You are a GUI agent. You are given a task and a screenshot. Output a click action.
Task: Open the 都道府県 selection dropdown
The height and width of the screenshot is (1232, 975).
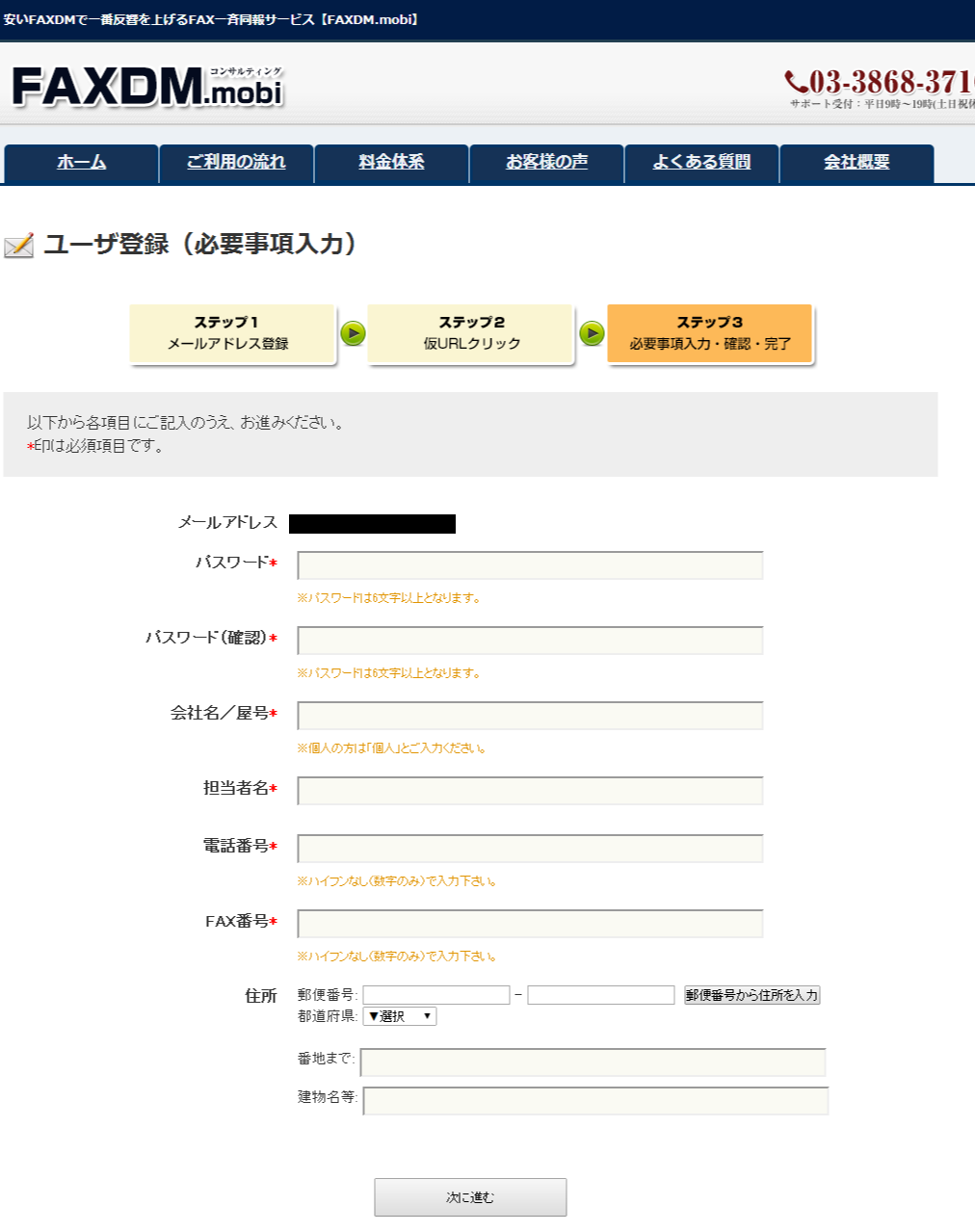pos(398,1015)
